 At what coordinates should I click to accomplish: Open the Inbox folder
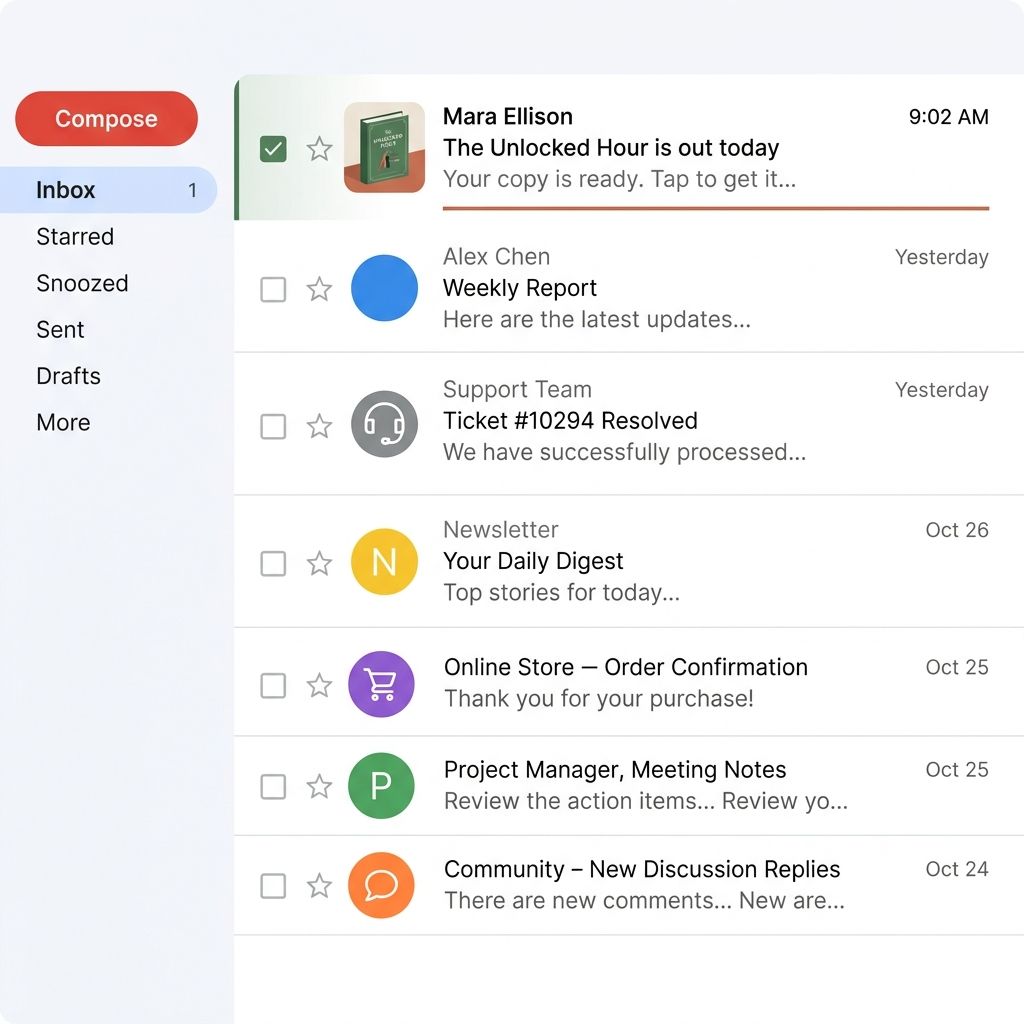[108, 190]
